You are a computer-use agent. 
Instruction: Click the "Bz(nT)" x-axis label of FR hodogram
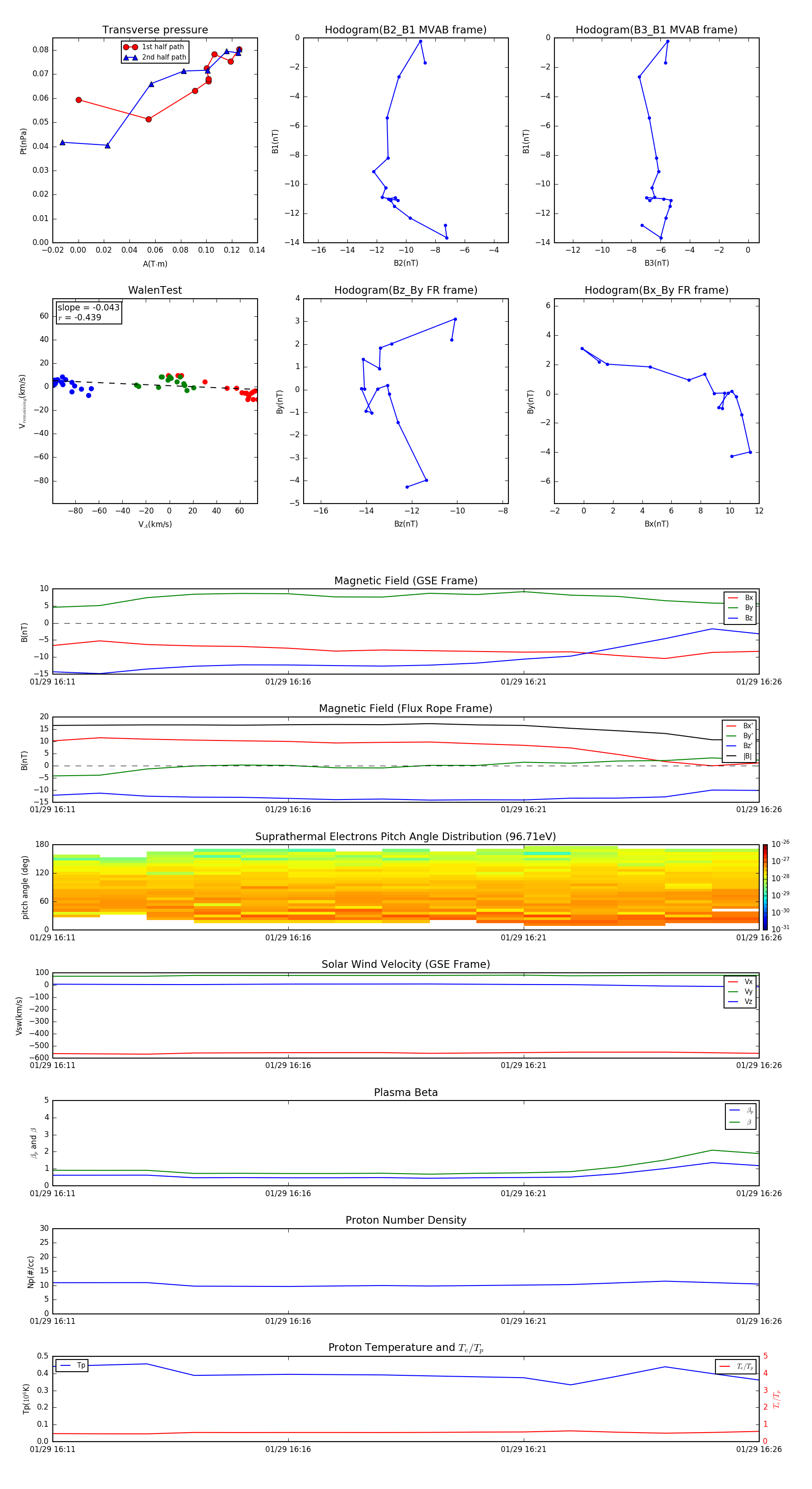coord(406,524)
